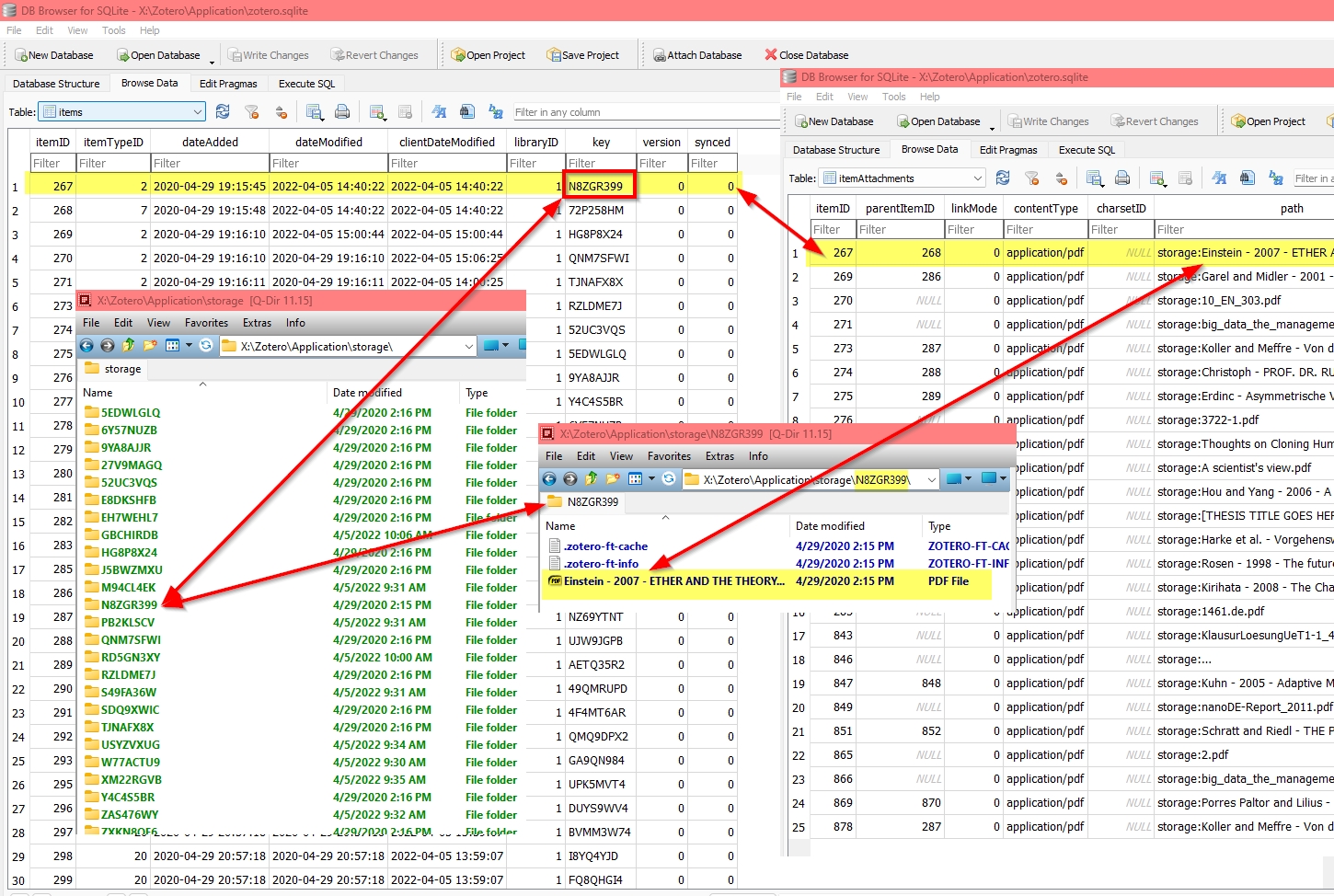Open the items table selector dropdown
Viewport: 1334px width, 896px height.
coord(197,112)
